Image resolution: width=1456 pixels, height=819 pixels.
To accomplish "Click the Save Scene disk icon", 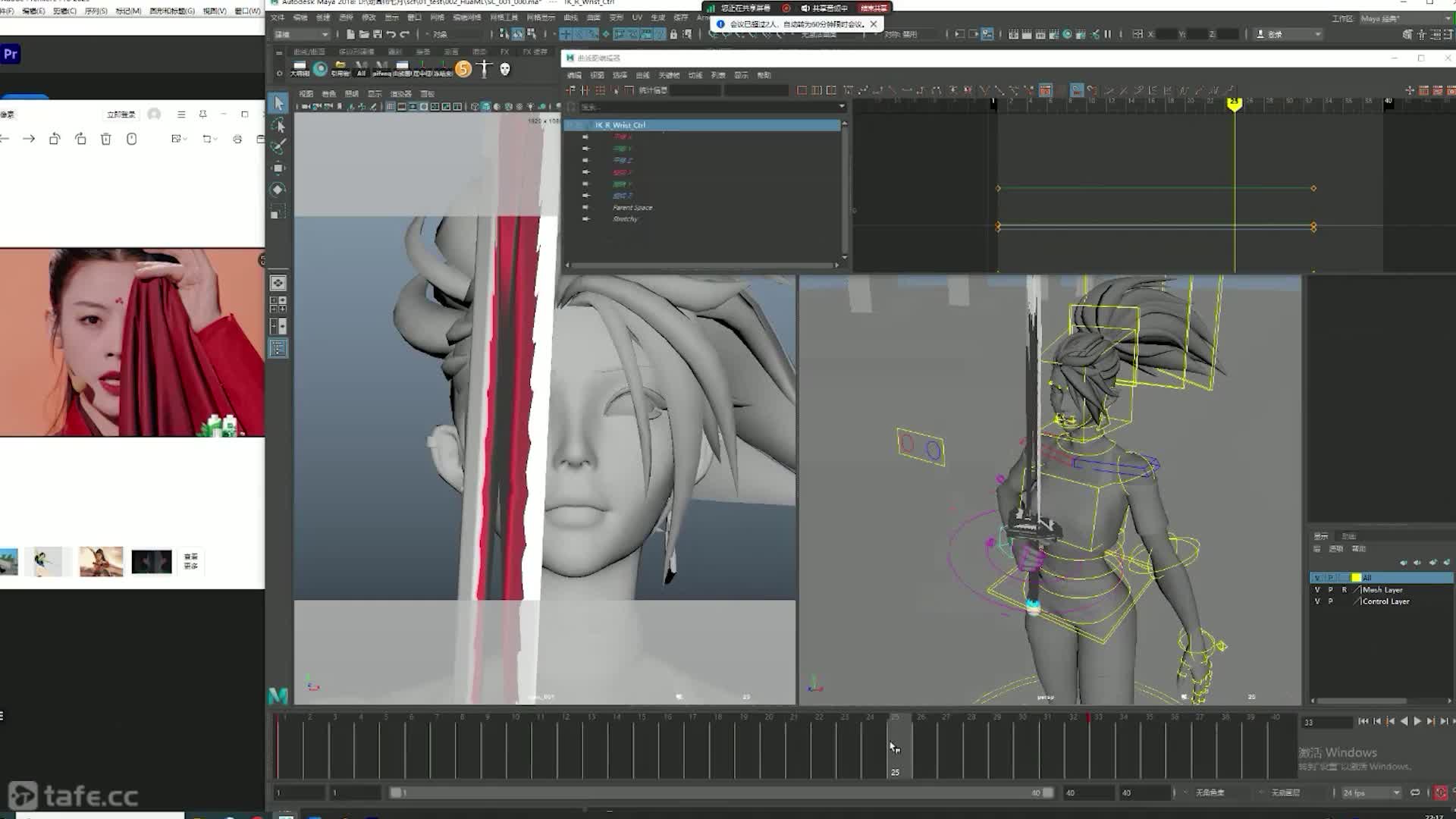I will (x=378, y=34).
